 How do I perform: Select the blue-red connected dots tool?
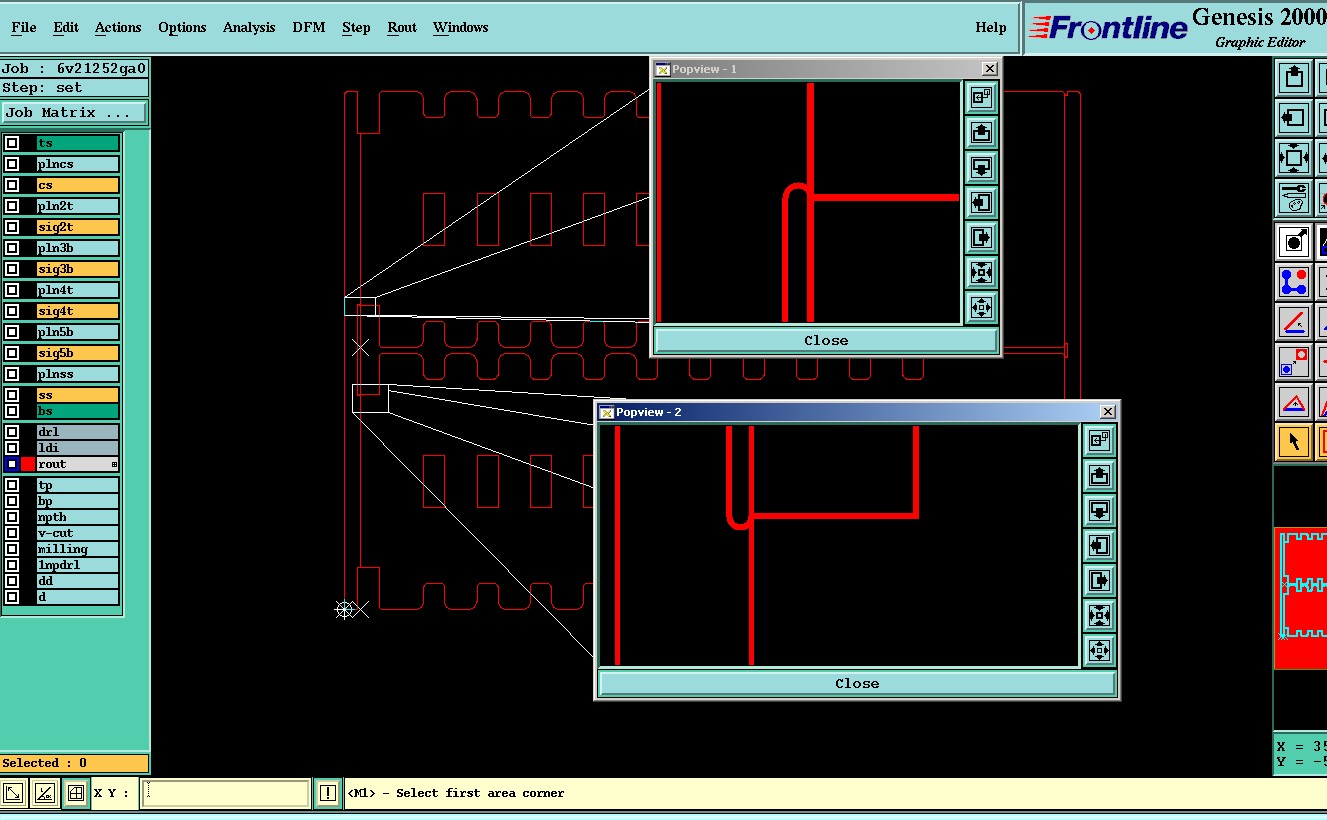1294,281
